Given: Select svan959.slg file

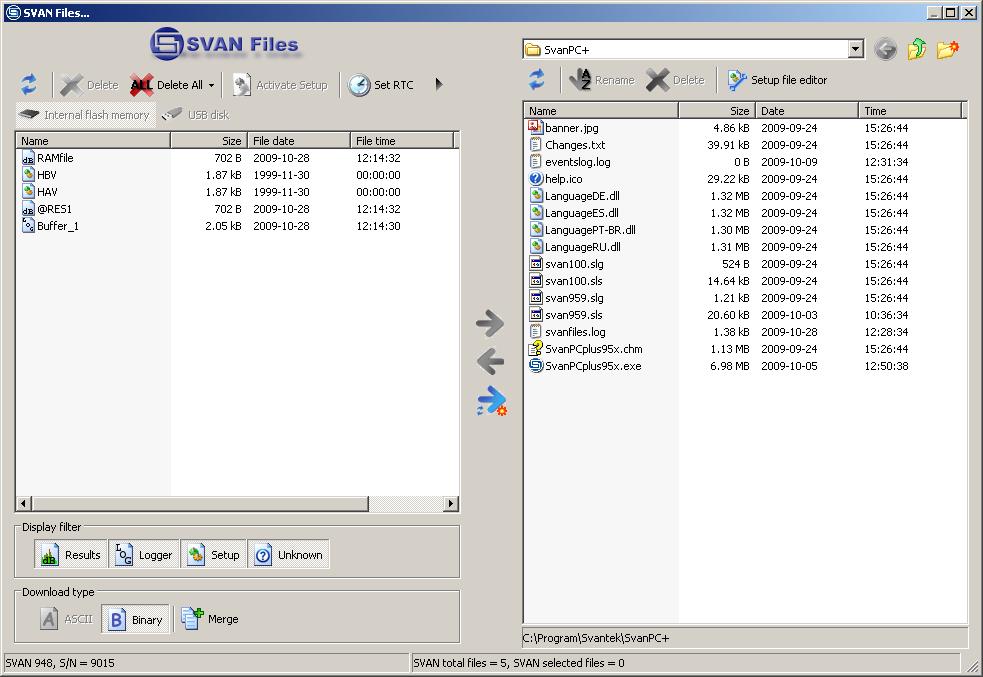Looking at the screenshot, I should point(566,297).
